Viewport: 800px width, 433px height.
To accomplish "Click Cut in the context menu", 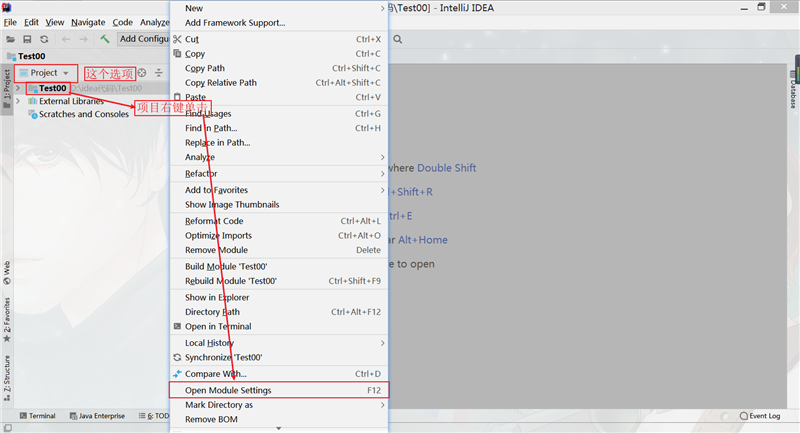I will tap(279, 39).
